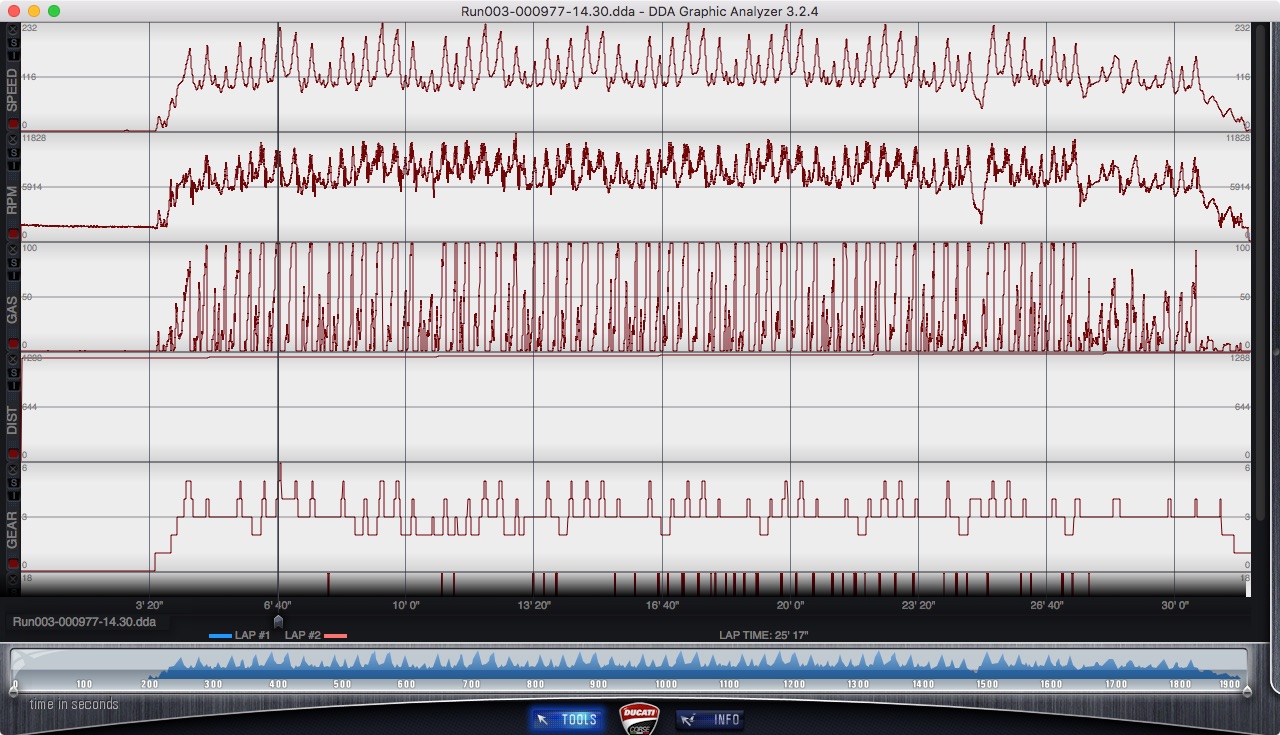Screen dimensions: 1280x735
Task: Open the TOOLS panel
Action: [567, 719]
